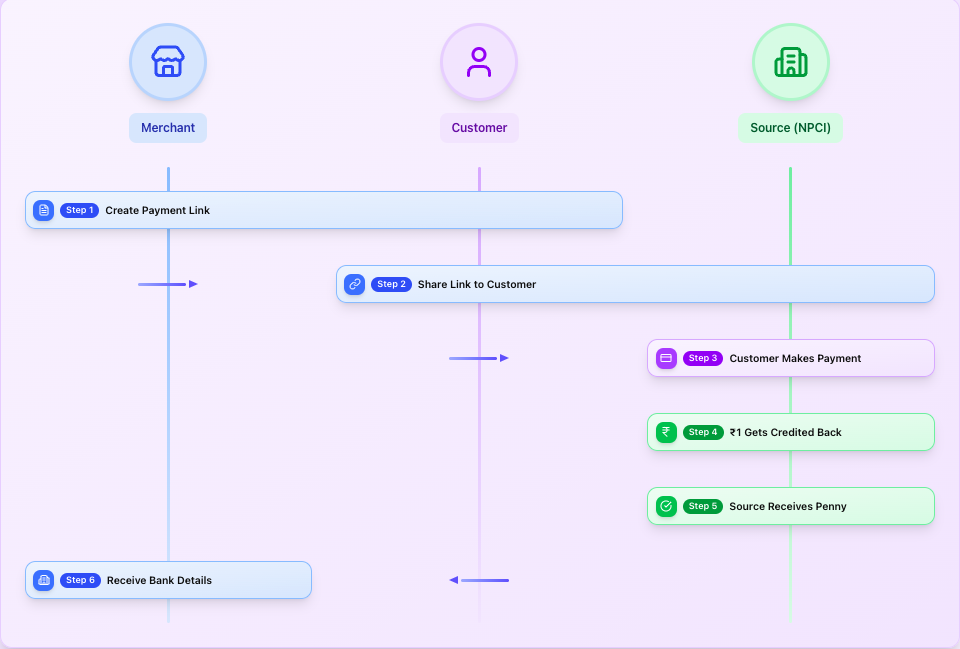The image size is (960, 649).
Task: Select the checkmark icon on Step 5
Action: coord(666,506)
